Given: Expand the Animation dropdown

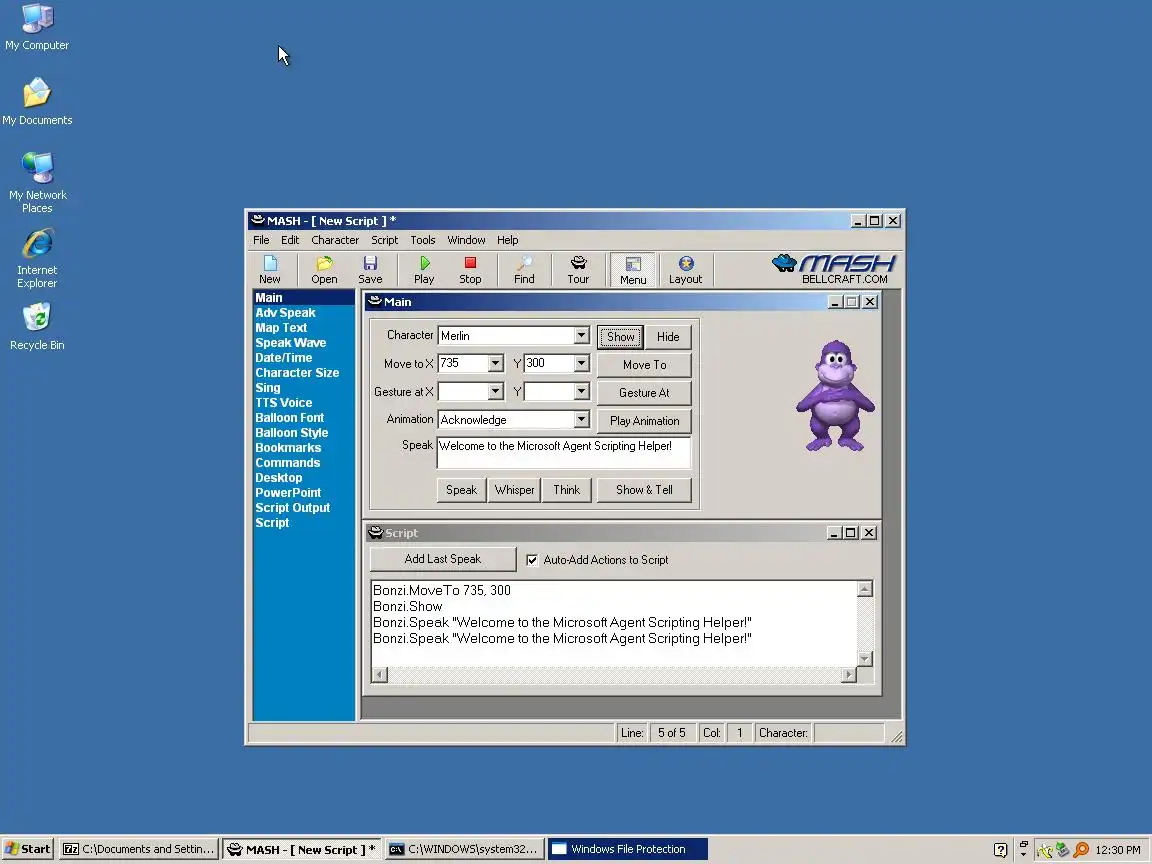Looking at the screenshot, I should [581, 420].
